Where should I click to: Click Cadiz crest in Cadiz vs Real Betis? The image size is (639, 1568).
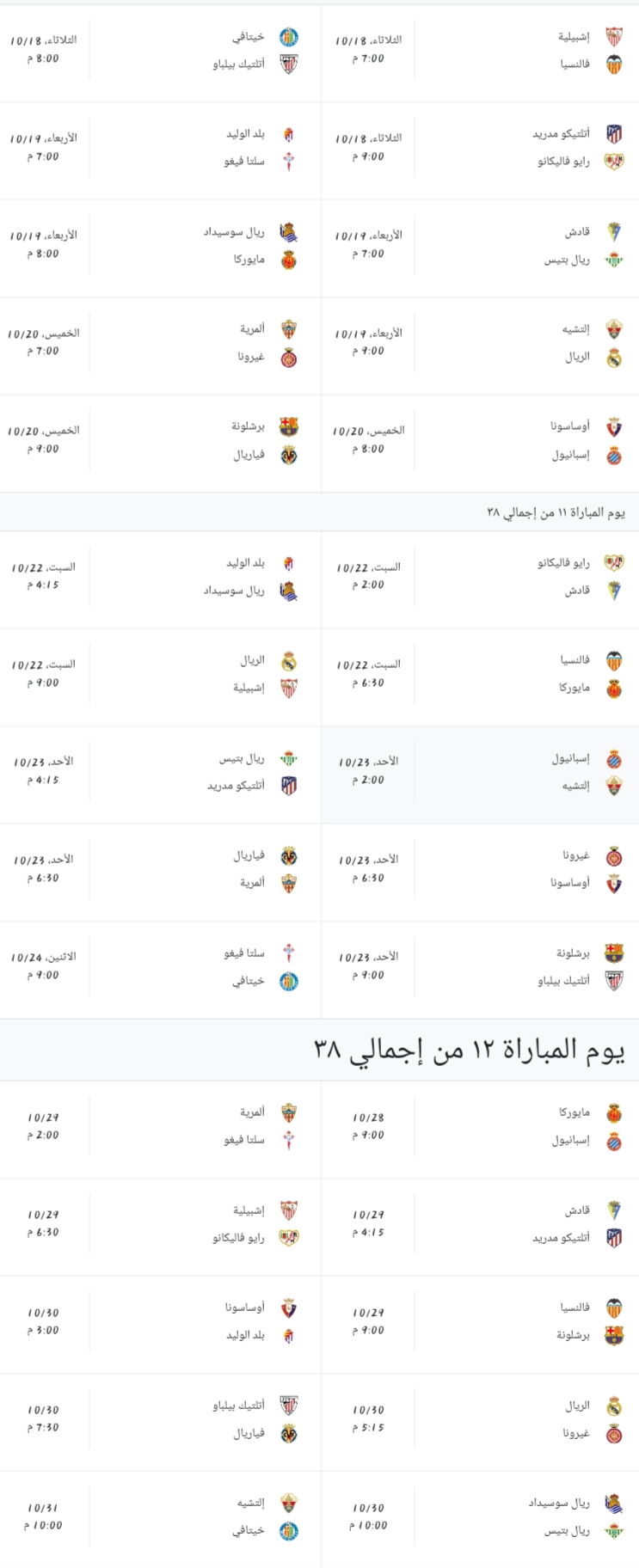pyautogui.click(x=614, y=231)
